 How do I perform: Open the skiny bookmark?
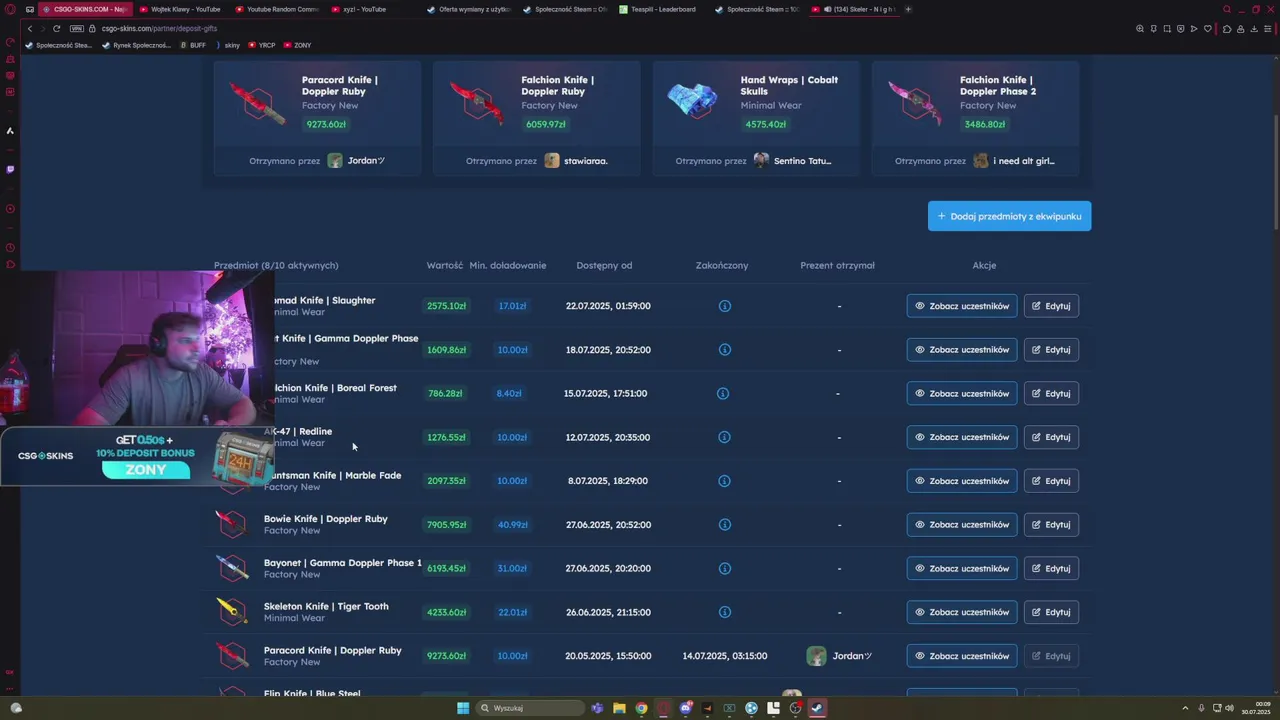[x=228, y=45]
